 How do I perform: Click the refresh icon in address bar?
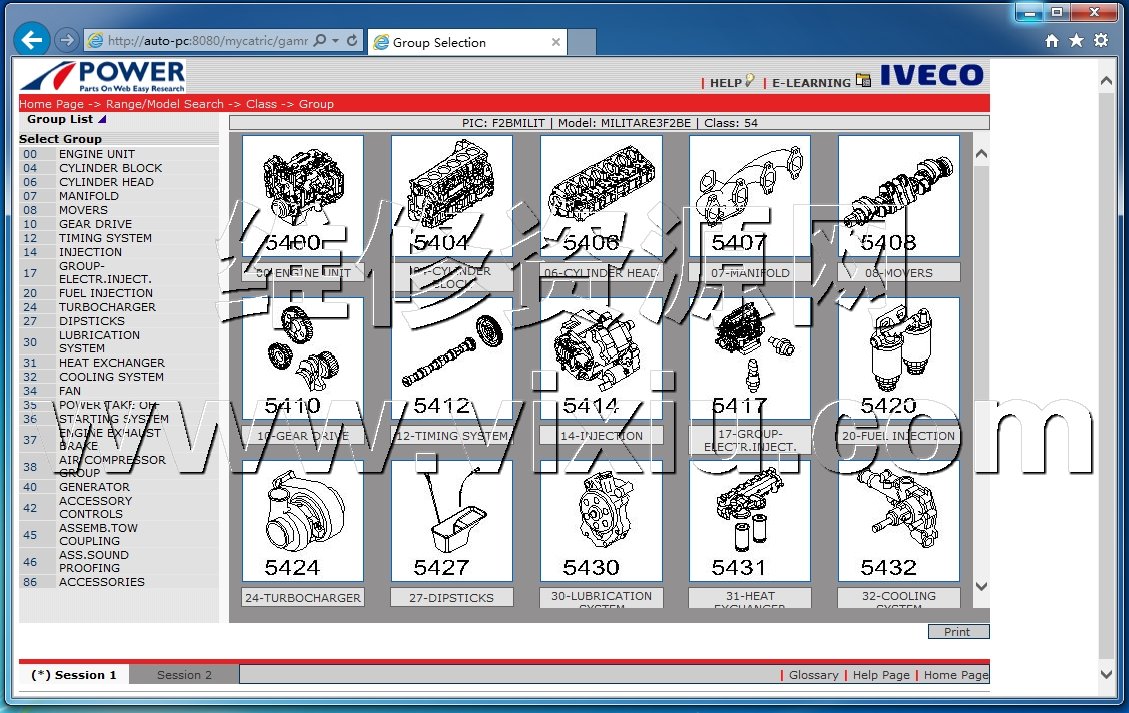click(353, 41)
